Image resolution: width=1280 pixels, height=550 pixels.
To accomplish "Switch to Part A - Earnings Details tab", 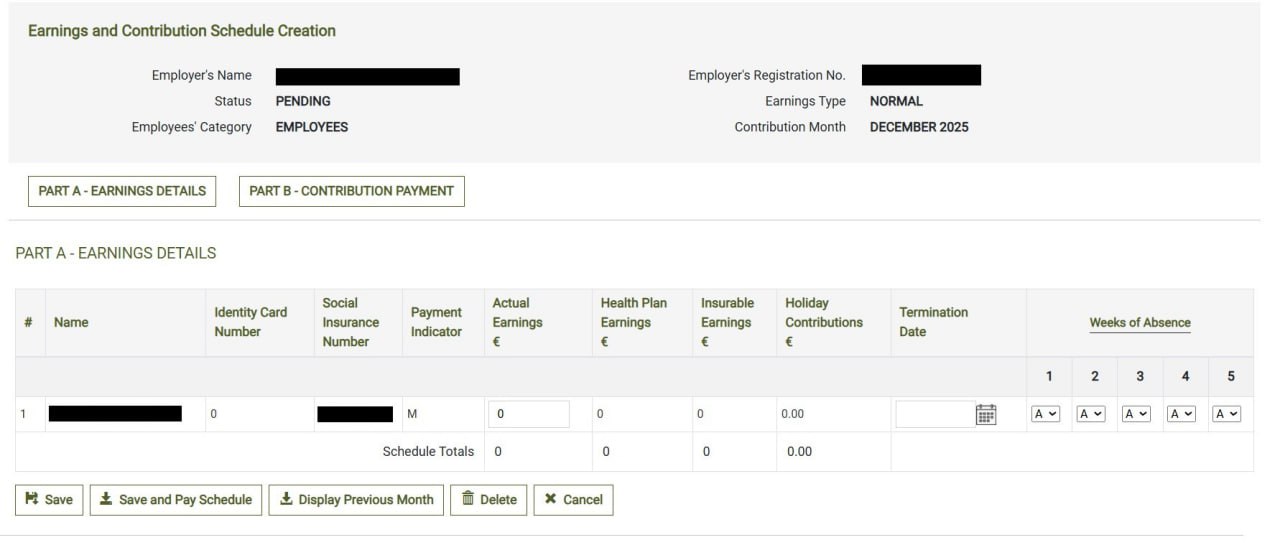I will (122, 191).
